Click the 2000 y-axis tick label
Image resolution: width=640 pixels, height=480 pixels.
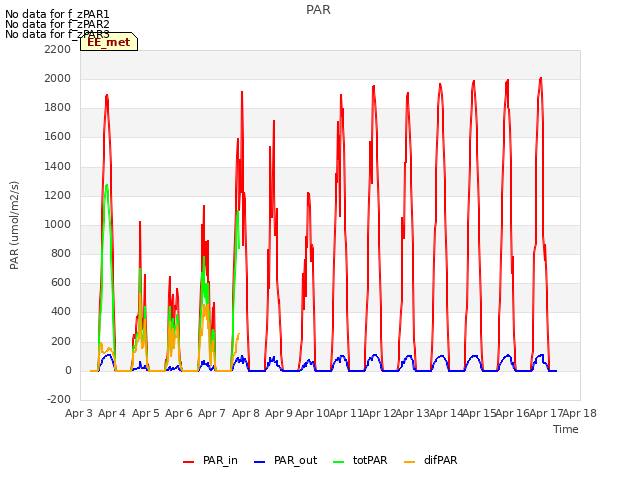pos(58,78)
